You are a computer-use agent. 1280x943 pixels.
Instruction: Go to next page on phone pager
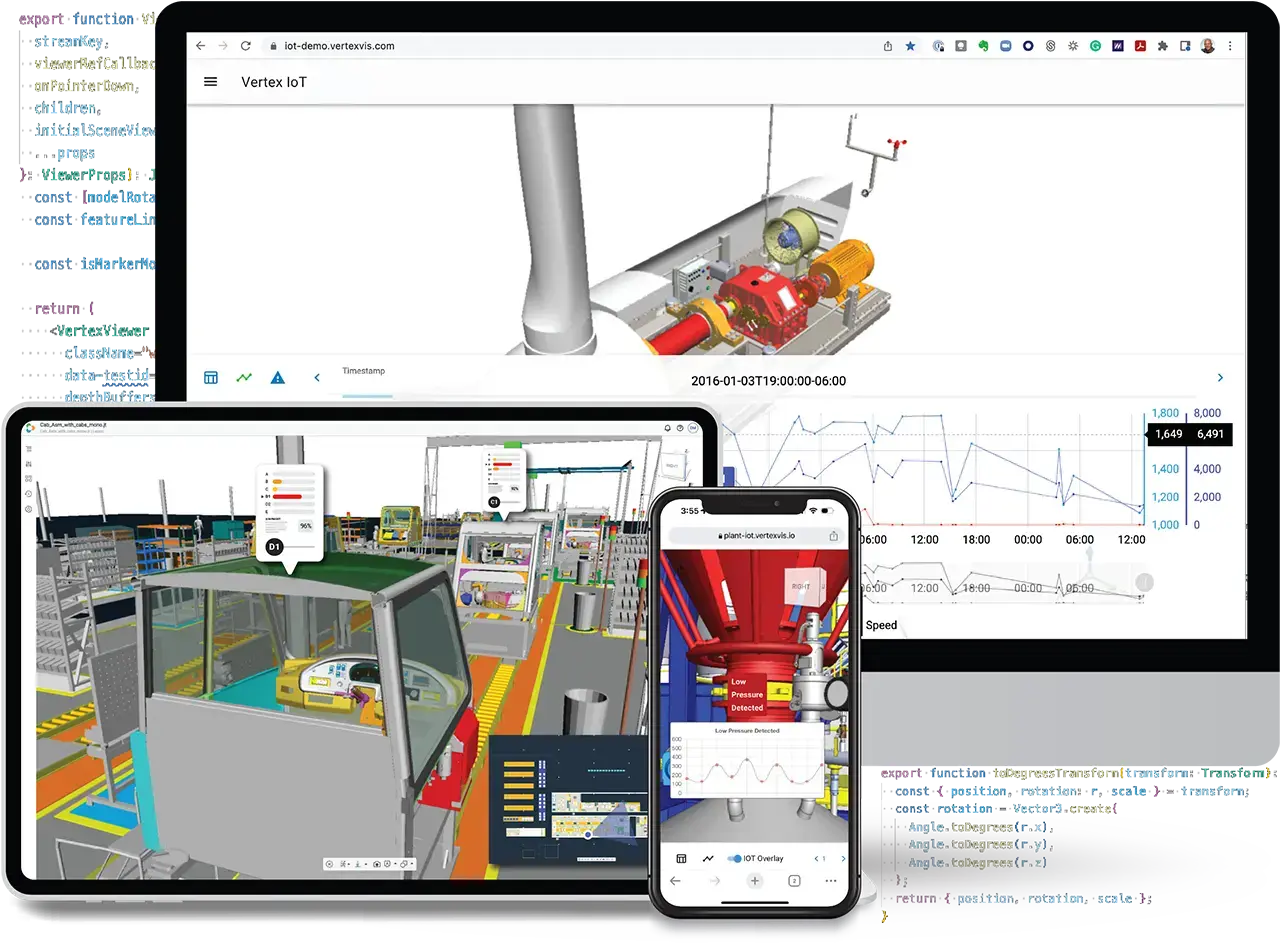(x=843, y=858)
